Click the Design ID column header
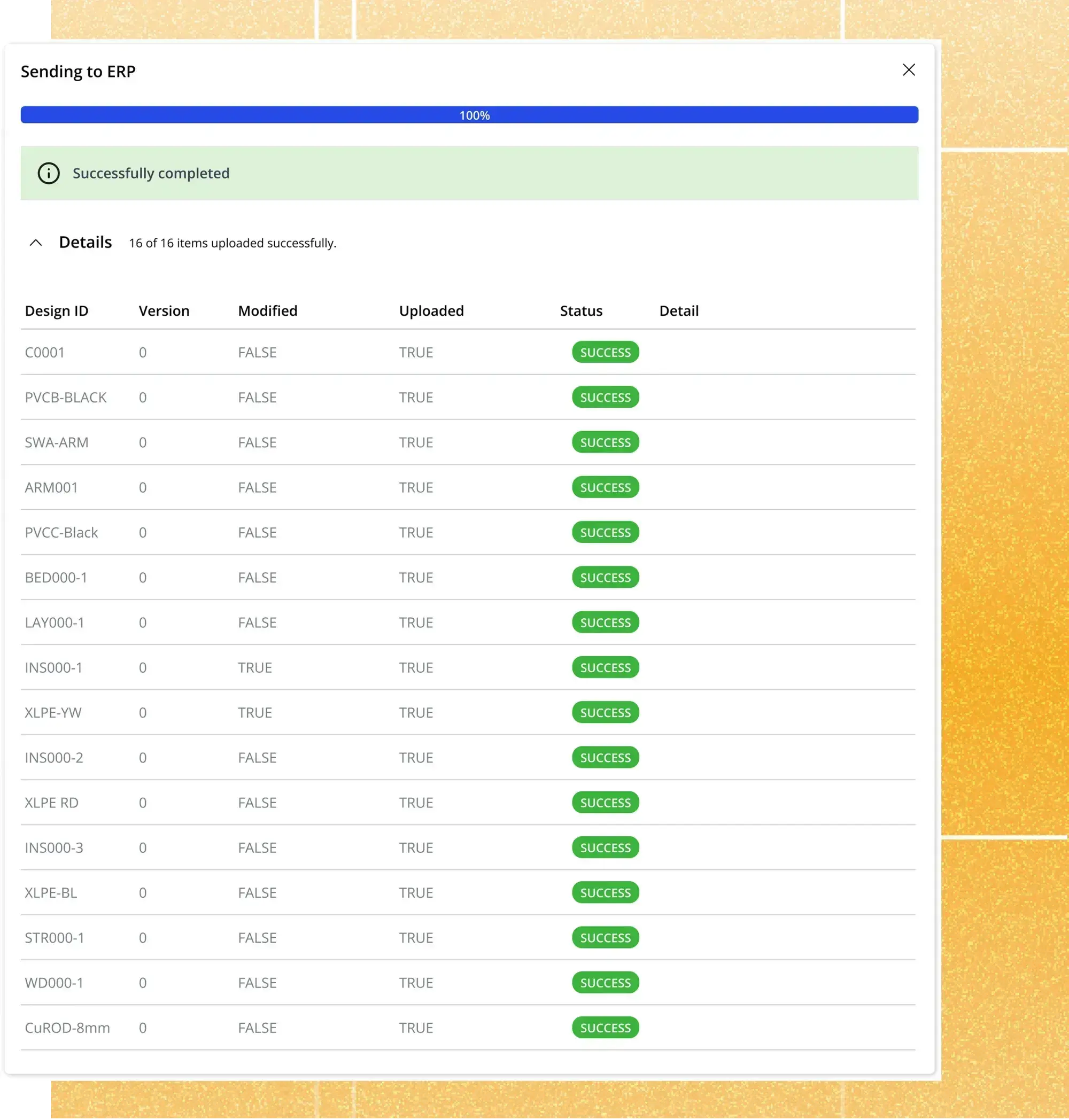Viewport: 1069px width, 1120px height. point(57,311)
